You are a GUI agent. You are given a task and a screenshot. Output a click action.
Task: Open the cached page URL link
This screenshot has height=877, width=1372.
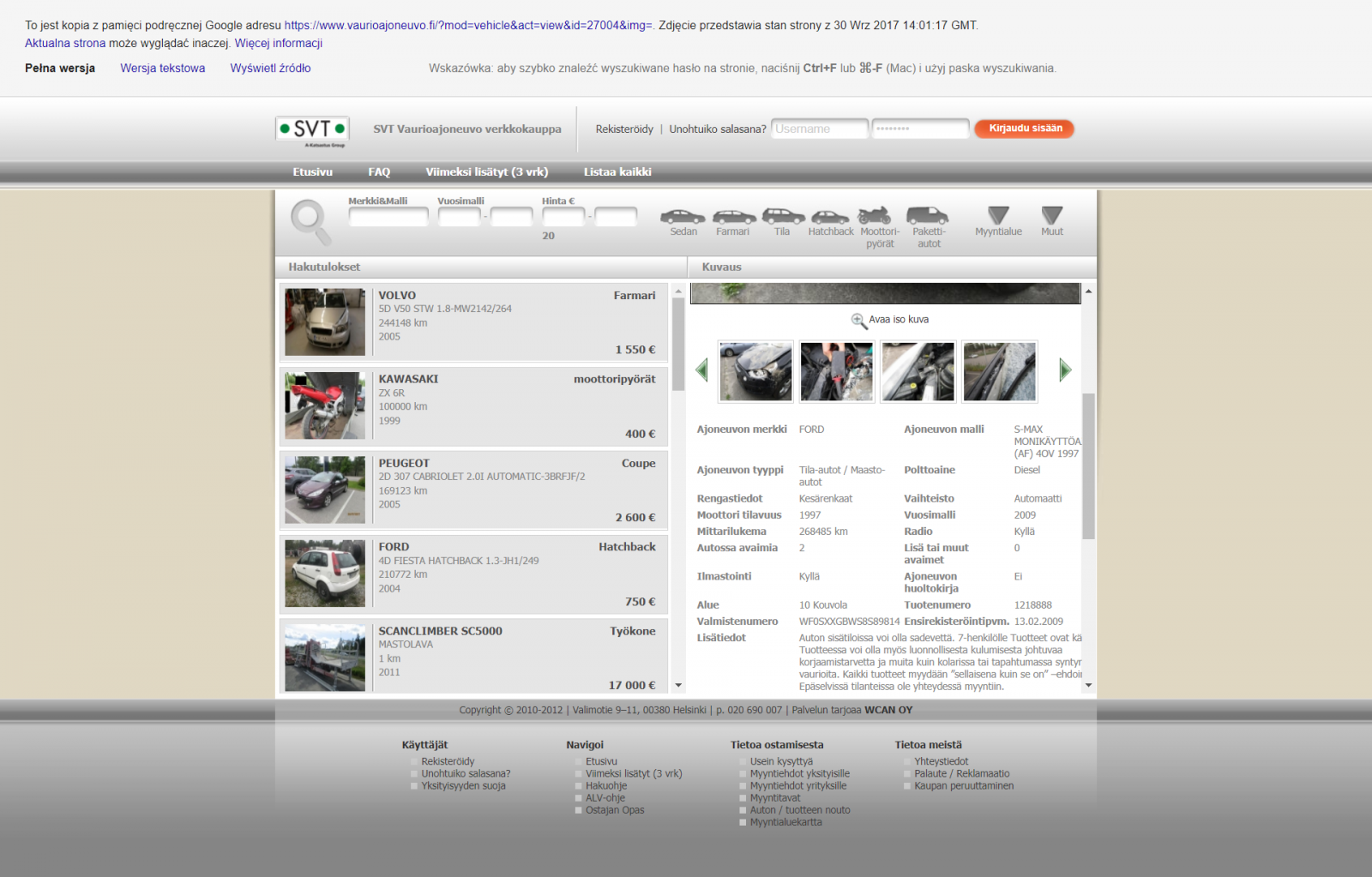tap(468, 26)
